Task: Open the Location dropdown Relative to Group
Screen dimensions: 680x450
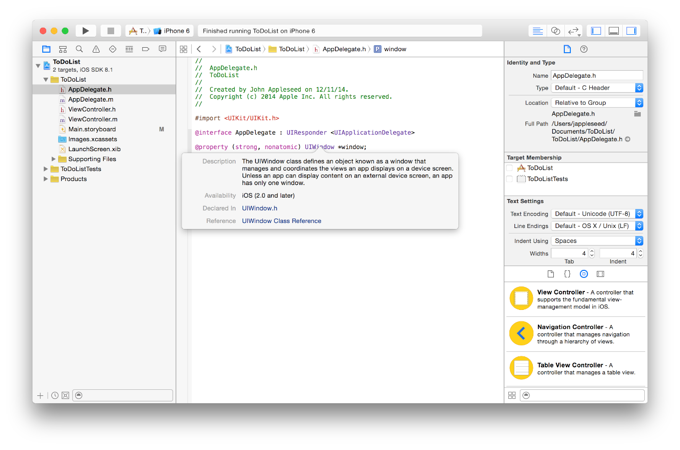Action: pyautogui.click(x=597, y=103)
